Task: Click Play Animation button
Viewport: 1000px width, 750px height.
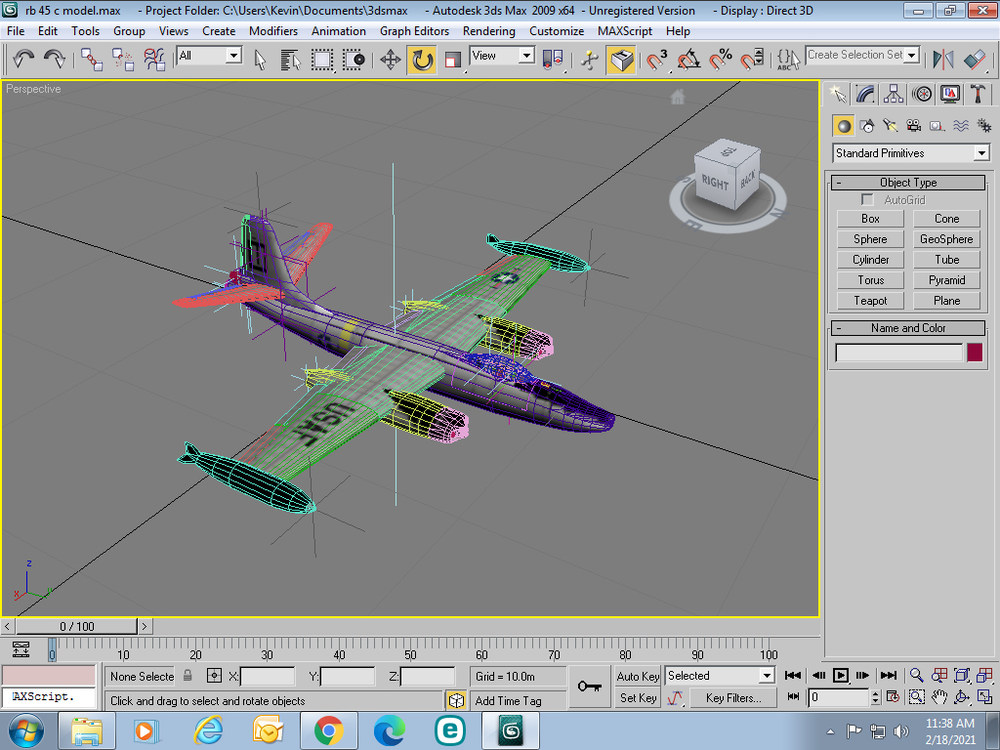Action: (841, 675)
